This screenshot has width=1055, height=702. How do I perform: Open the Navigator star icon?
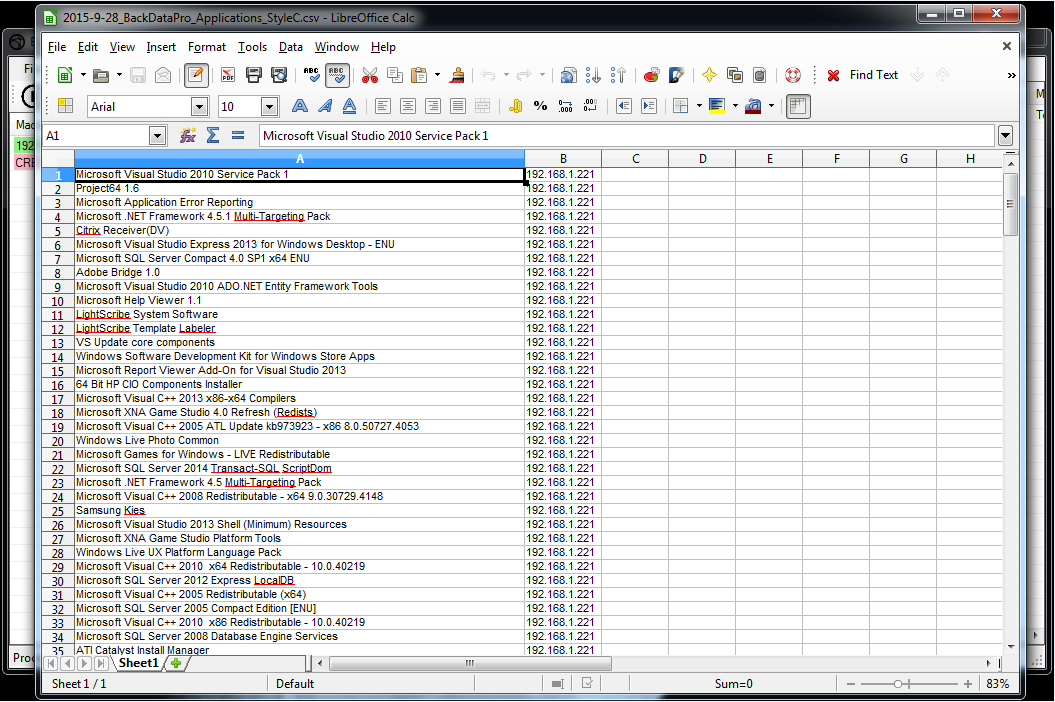(x=709, y=75)
